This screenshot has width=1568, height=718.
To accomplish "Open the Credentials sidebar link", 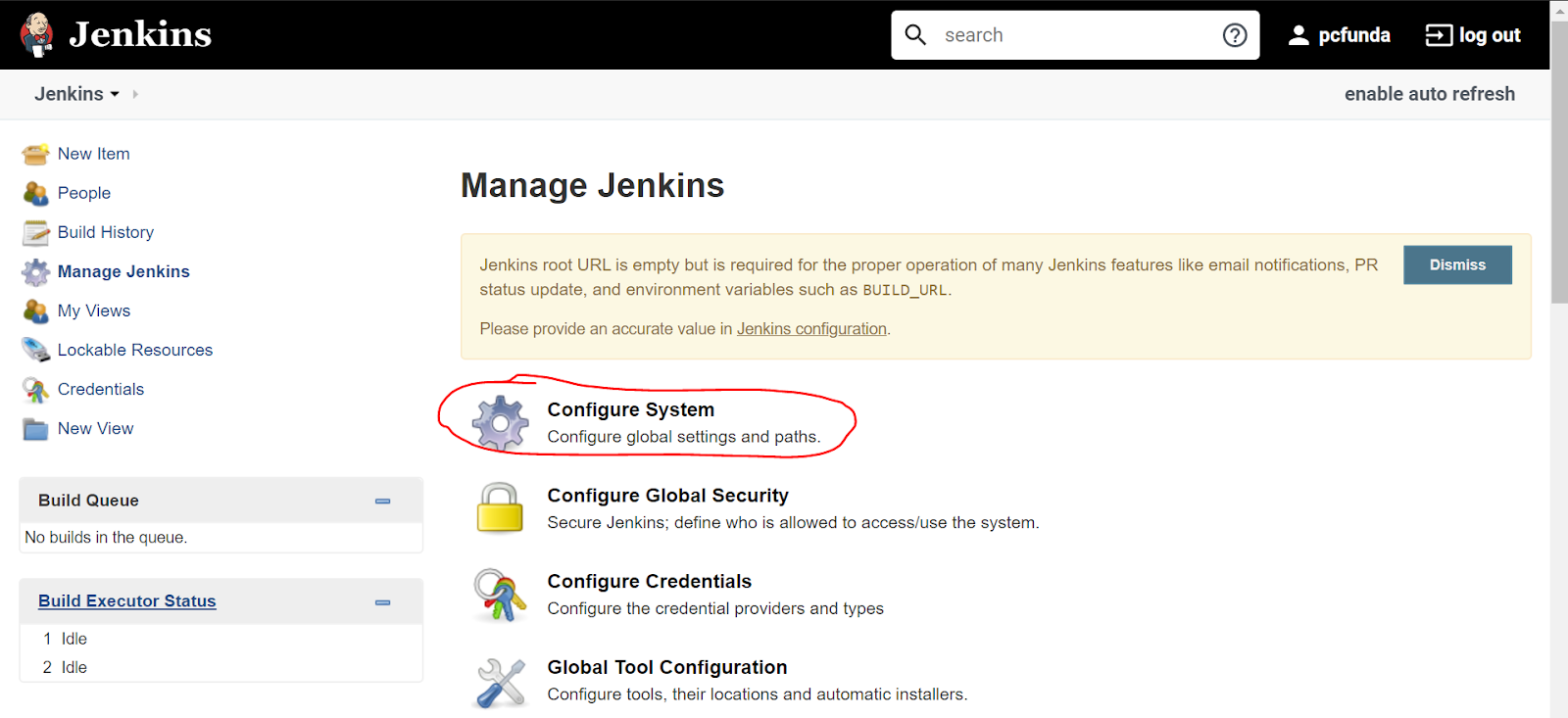I will [101, 389].
